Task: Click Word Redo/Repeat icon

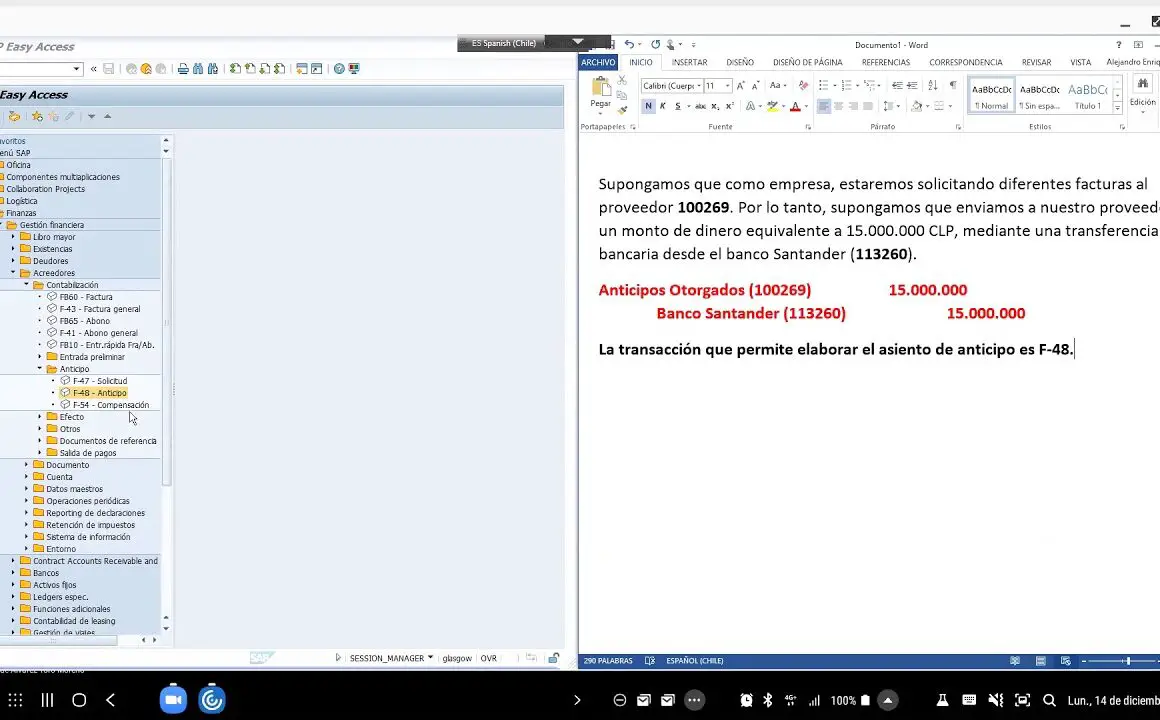Action: pyautogui.click(x=655, y=44)
